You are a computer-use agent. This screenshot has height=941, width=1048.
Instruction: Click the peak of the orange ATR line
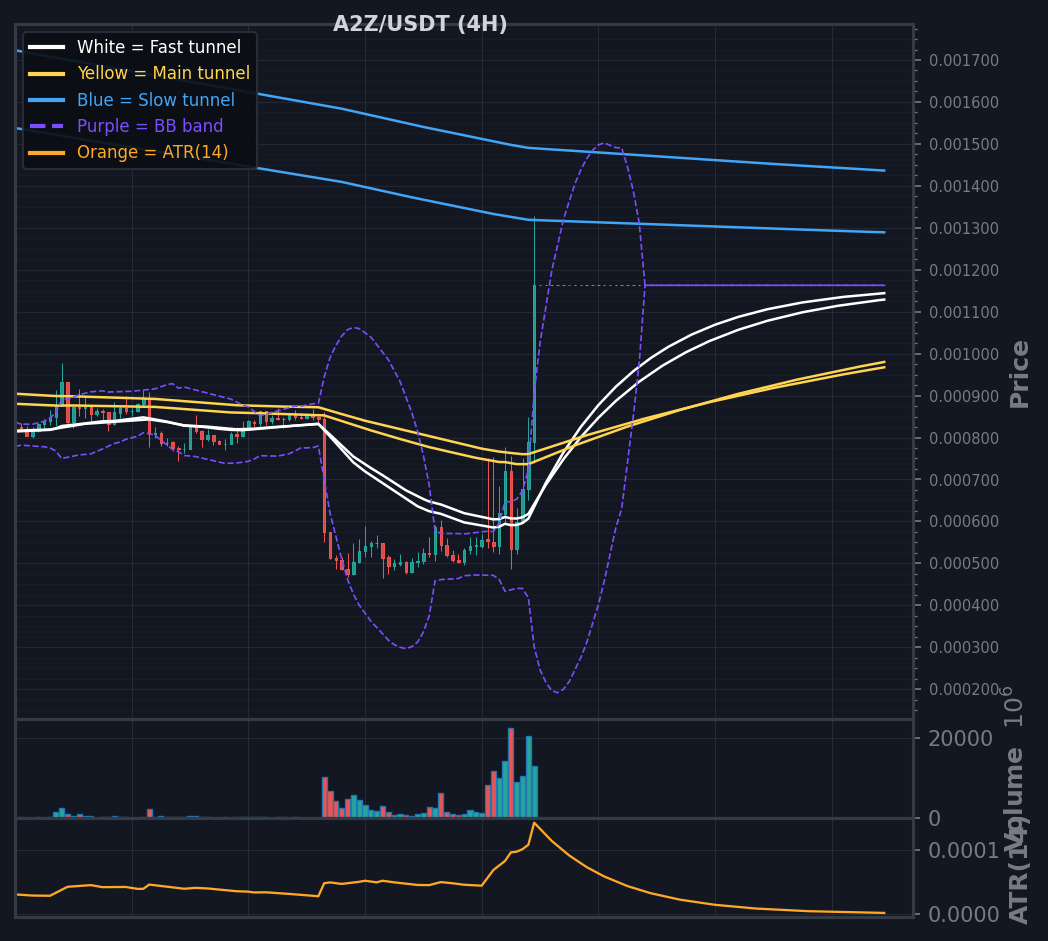(533, 823)
